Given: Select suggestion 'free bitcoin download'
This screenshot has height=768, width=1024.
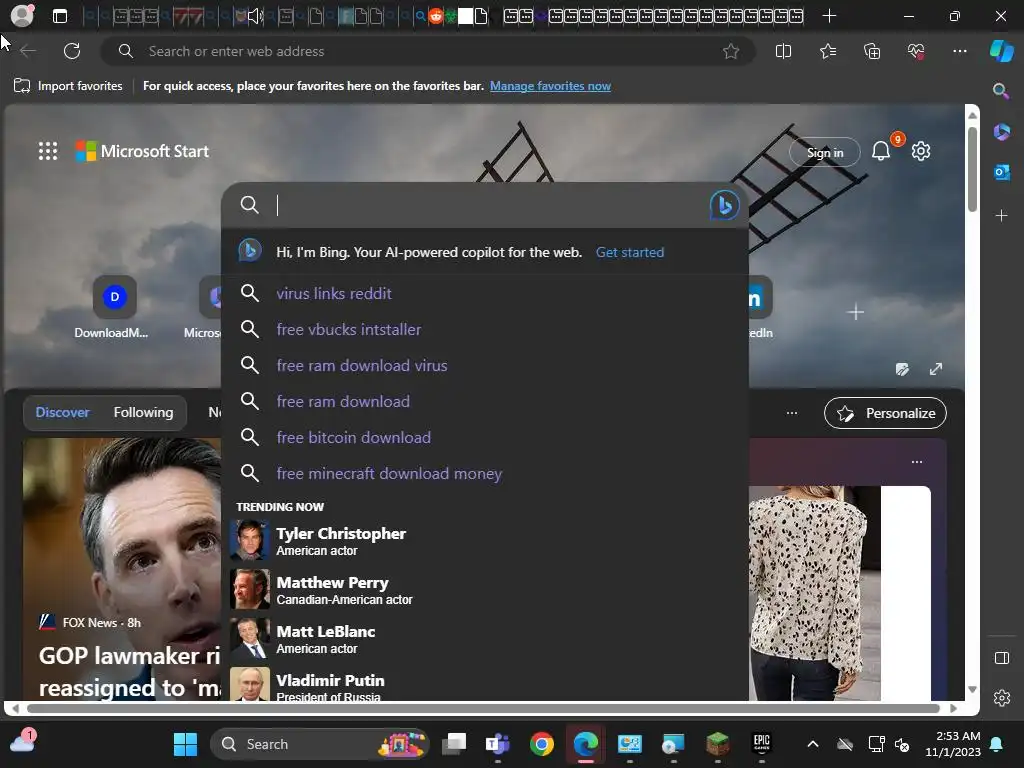Looking at the screenshot, I should (x=485, y=437).
